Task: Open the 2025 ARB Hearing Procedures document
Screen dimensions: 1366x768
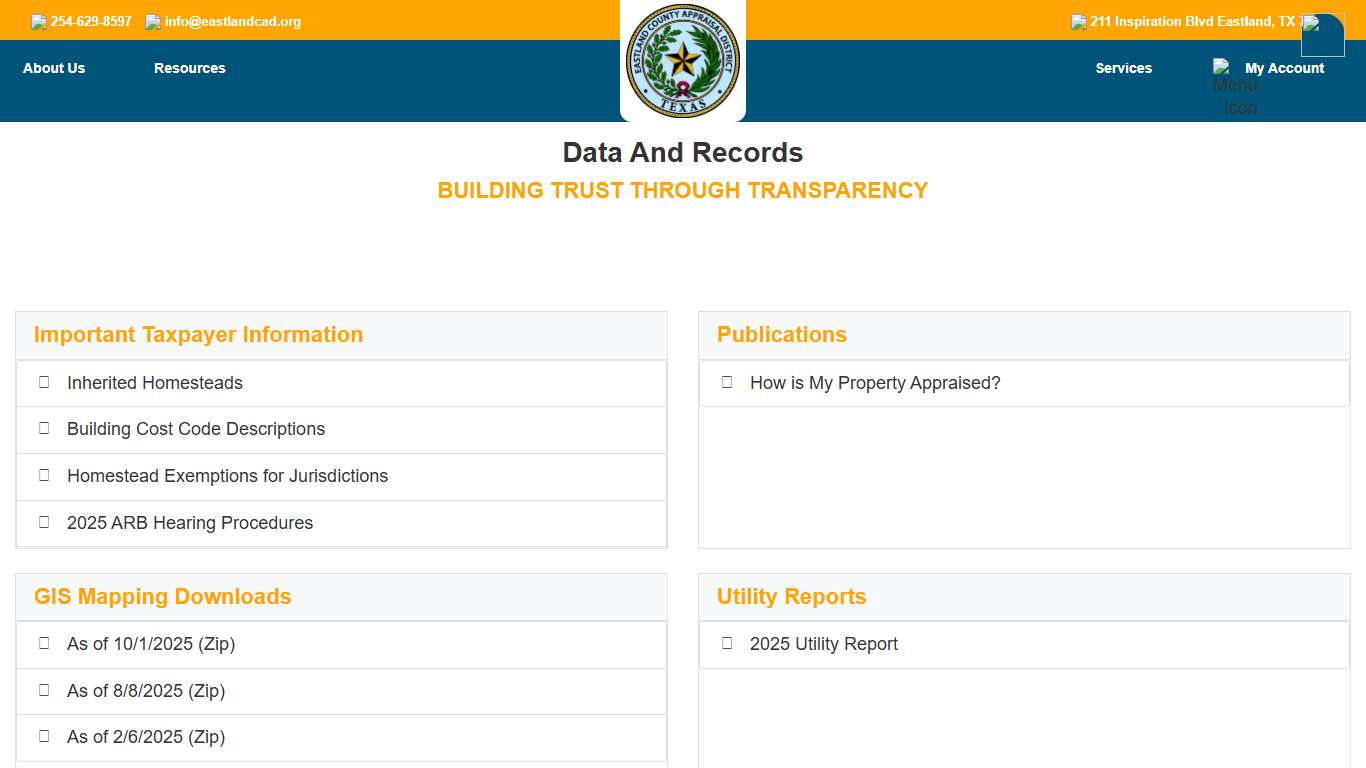Action: pyautogui.click(x=189, y=523)
